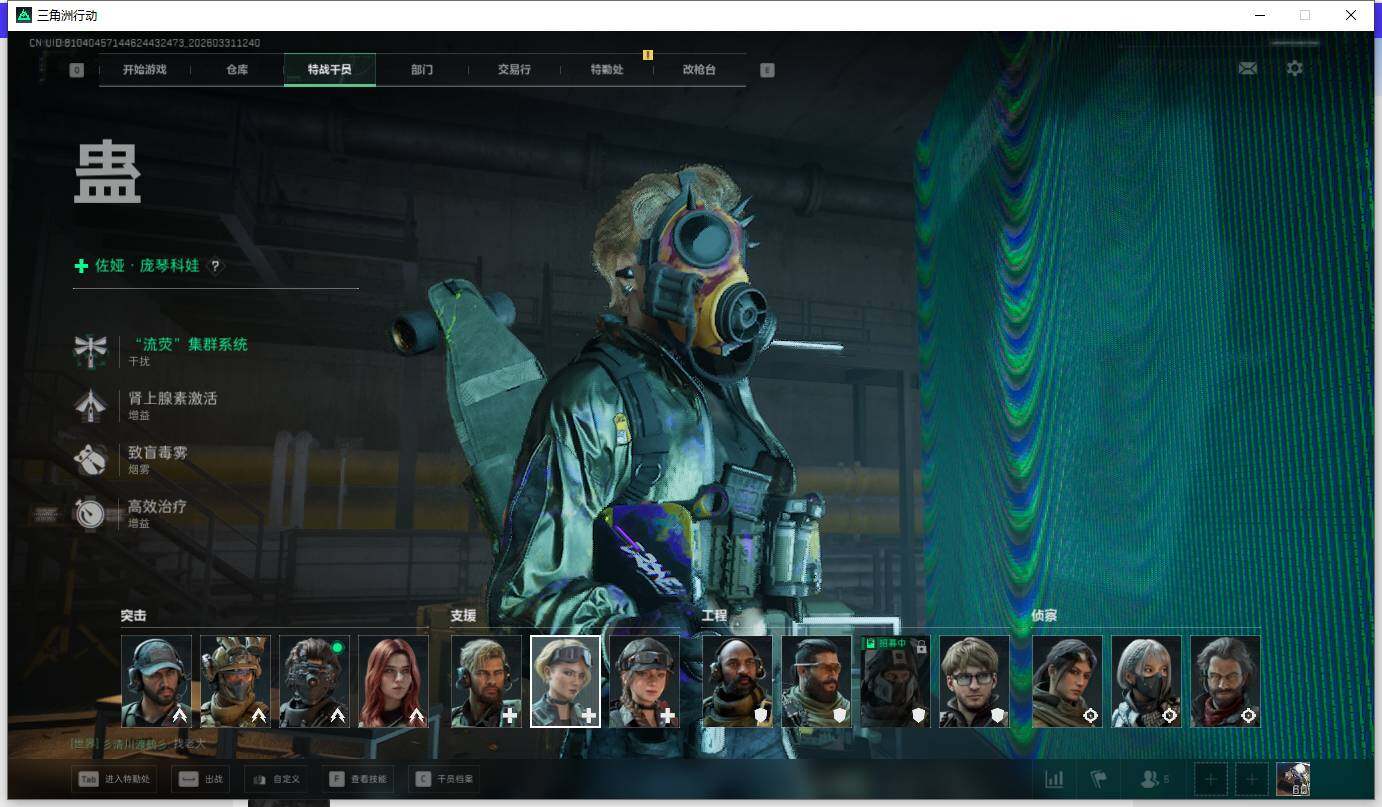Screen dimensions: 1382x807
Task: Select the 突击 operator with green status dot
Action: 314,681
